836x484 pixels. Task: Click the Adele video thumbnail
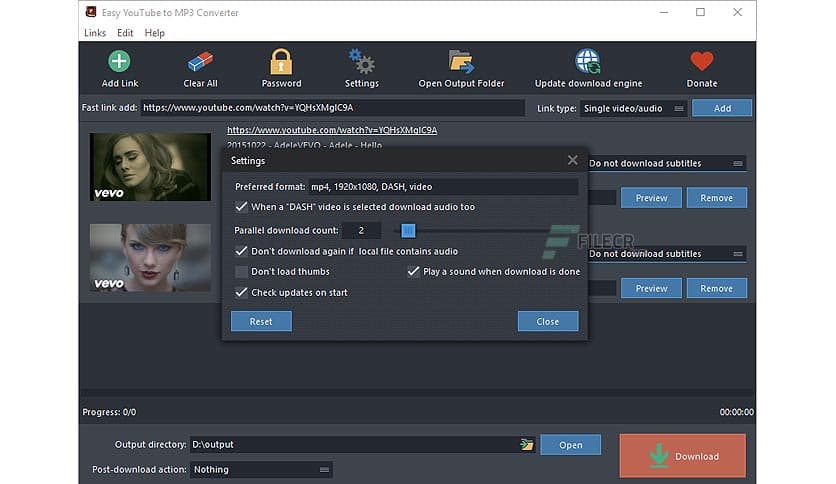pos(150,167)
